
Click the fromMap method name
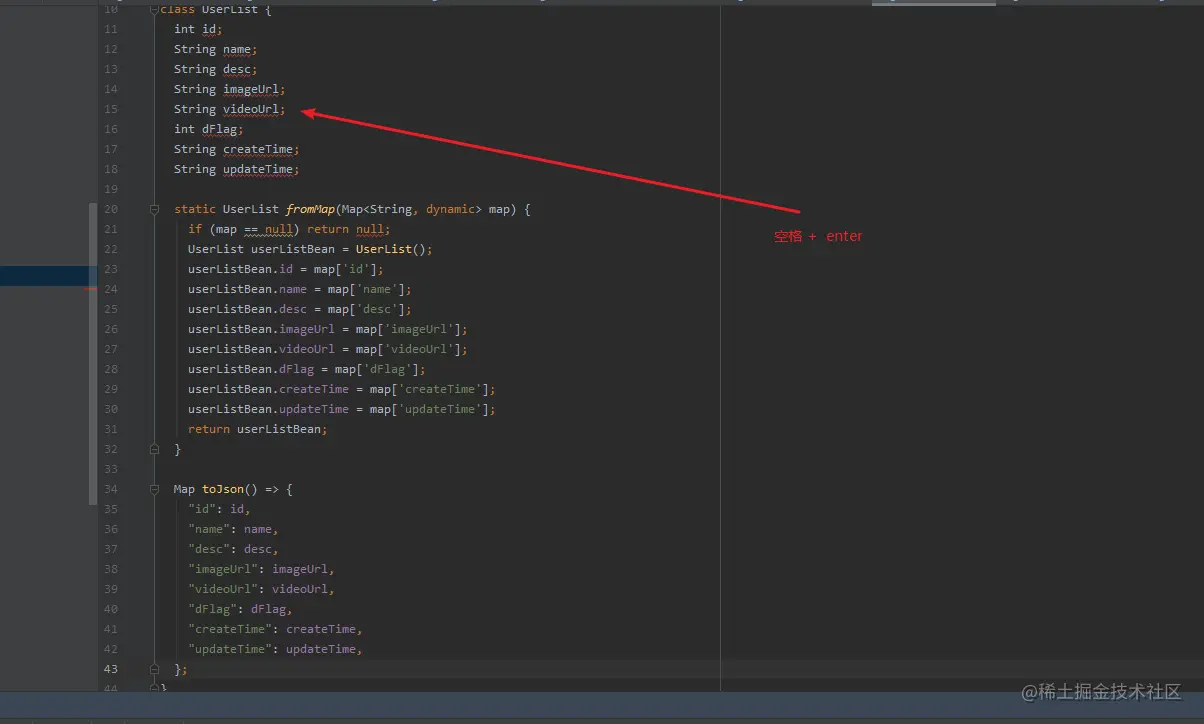[310, 209]
